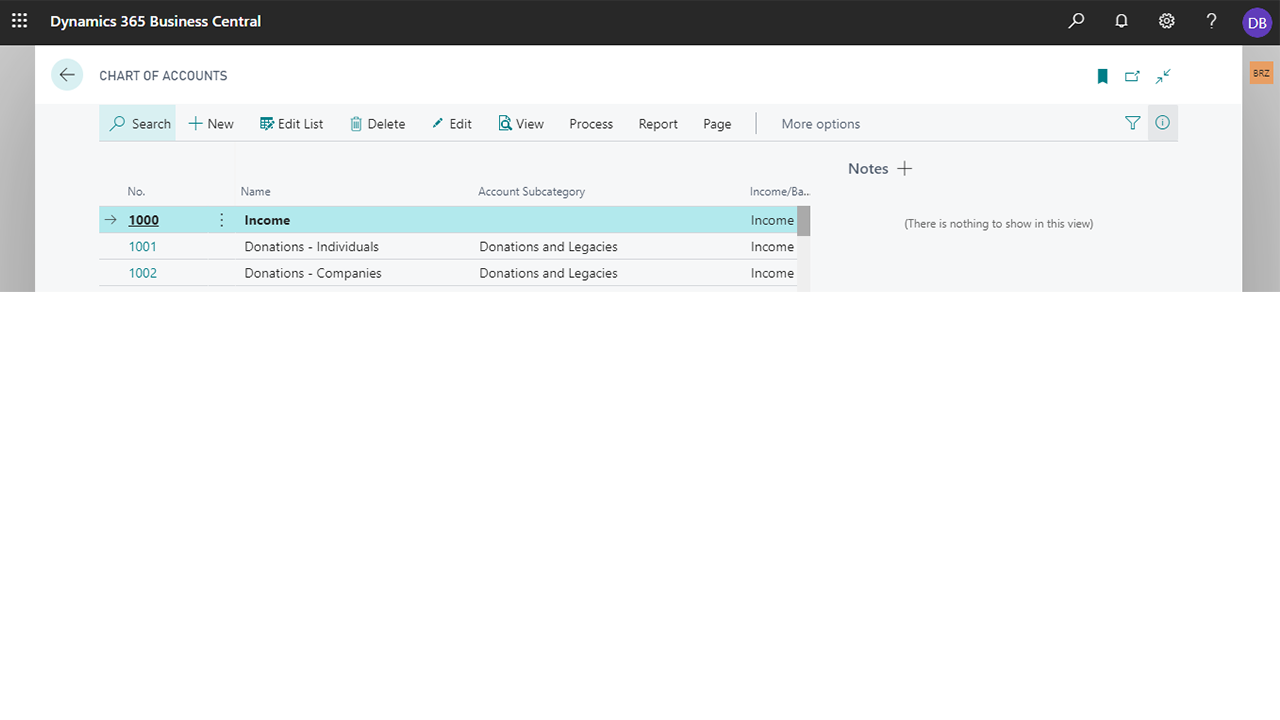
Task: Toggle the FactBox information pane icon
Action: click(1162, 123)
